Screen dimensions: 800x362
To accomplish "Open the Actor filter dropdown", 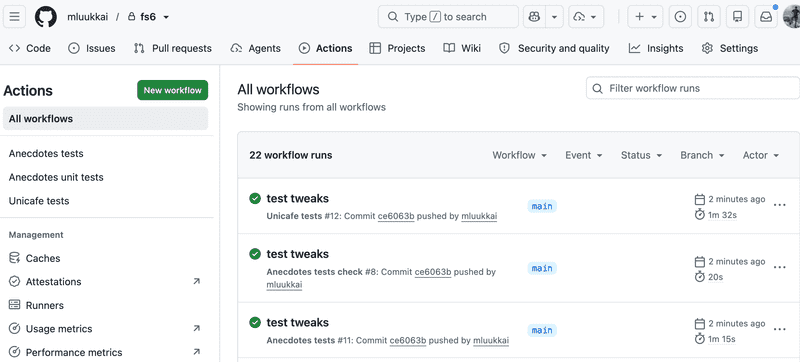I will click(761, 155).
